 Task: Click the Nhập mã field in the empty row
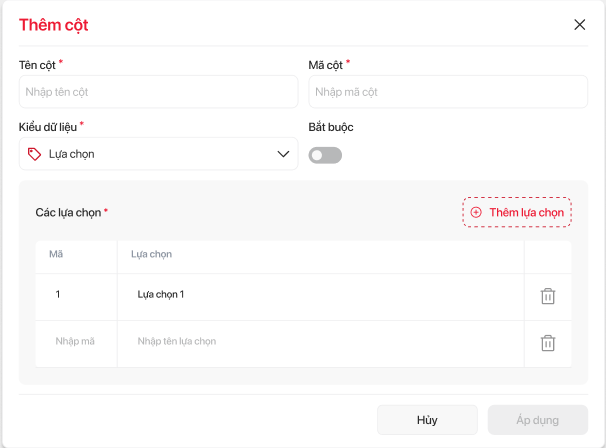tap(75, 342)
